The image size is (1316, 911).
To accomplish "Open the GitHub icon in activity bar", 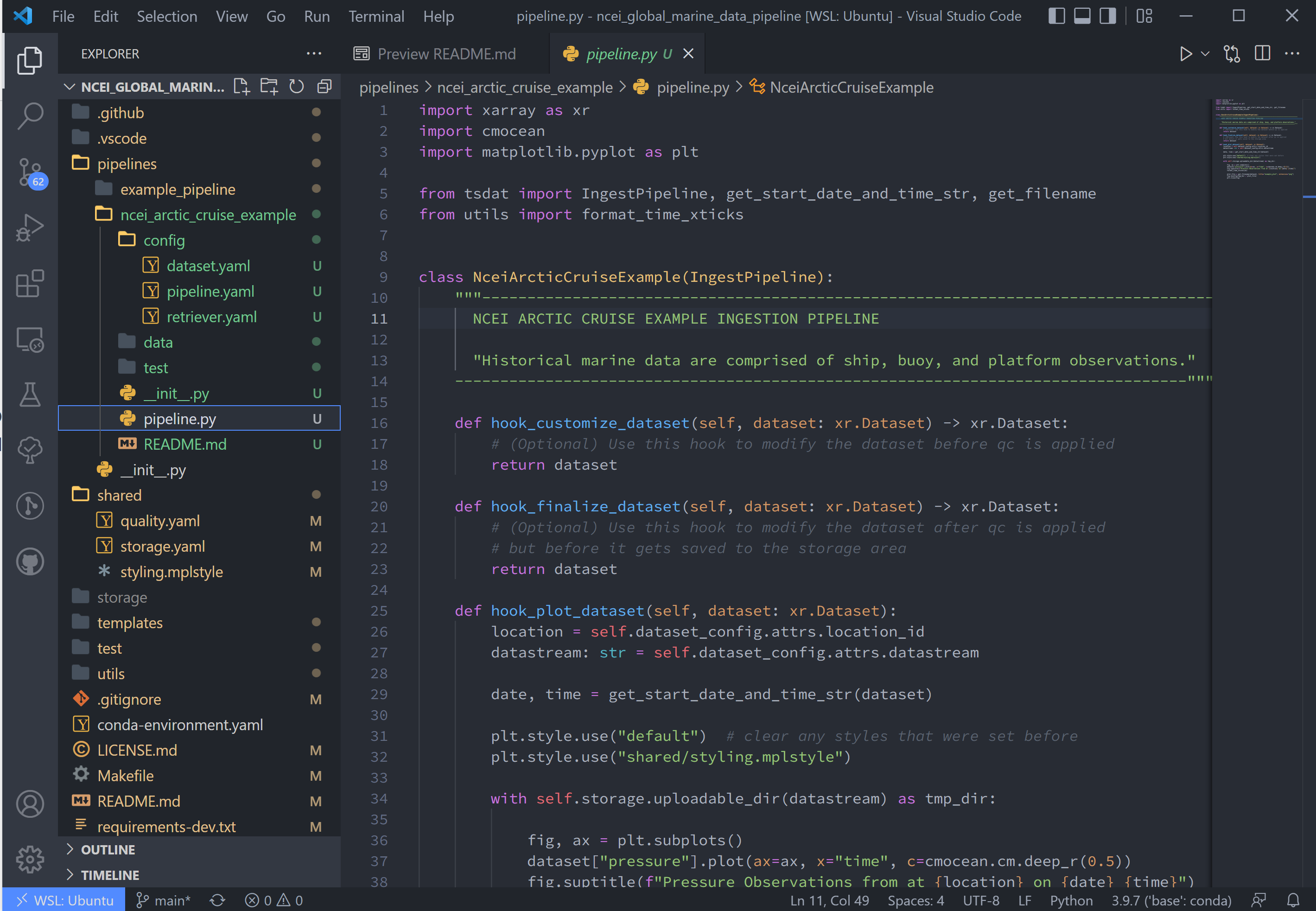I will coord(30,562).
